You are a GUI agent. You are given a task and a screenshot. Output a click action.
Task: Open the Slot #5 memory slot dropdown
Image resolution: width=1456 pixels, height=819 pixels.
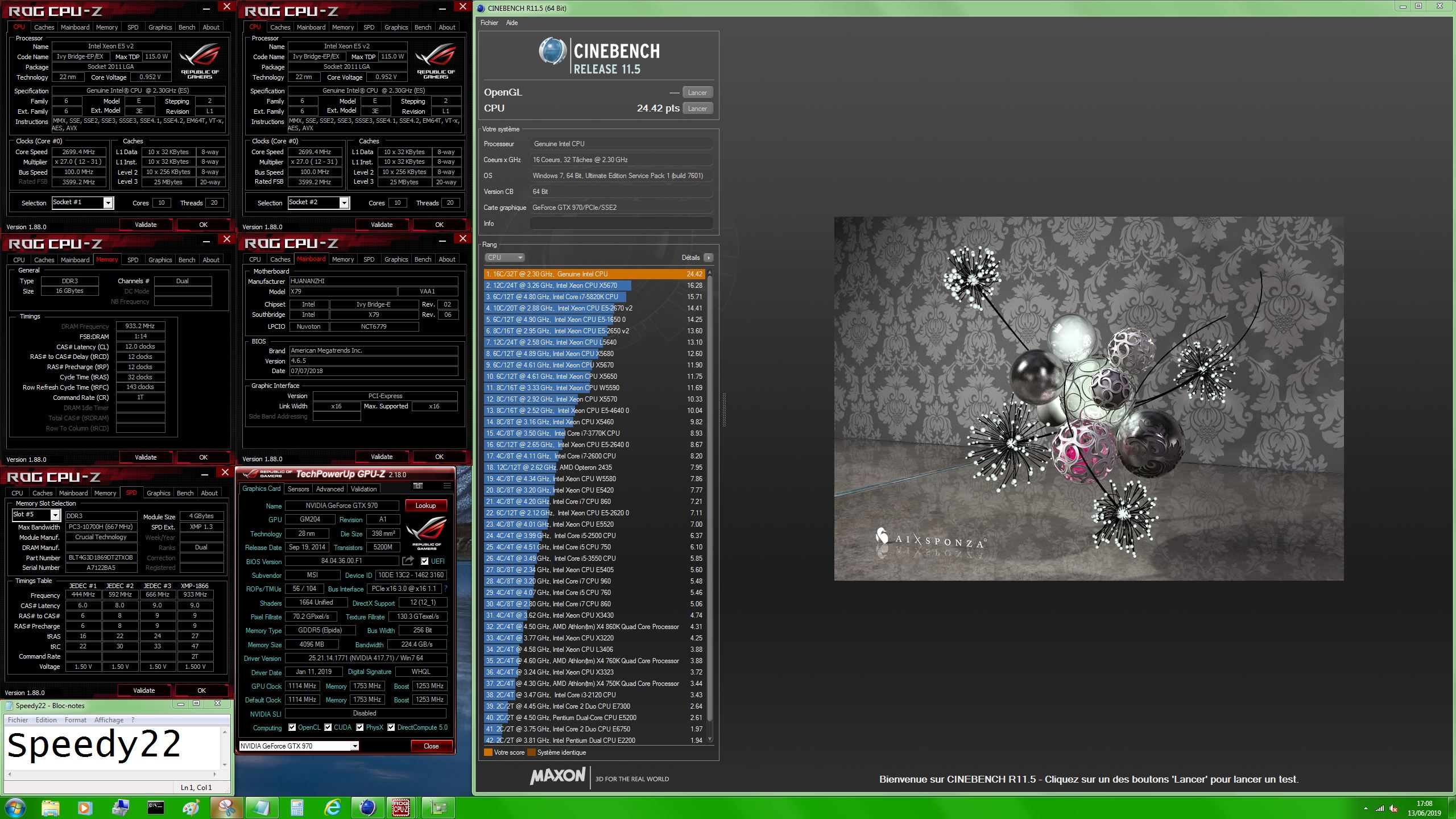click(x=55, y=515)
